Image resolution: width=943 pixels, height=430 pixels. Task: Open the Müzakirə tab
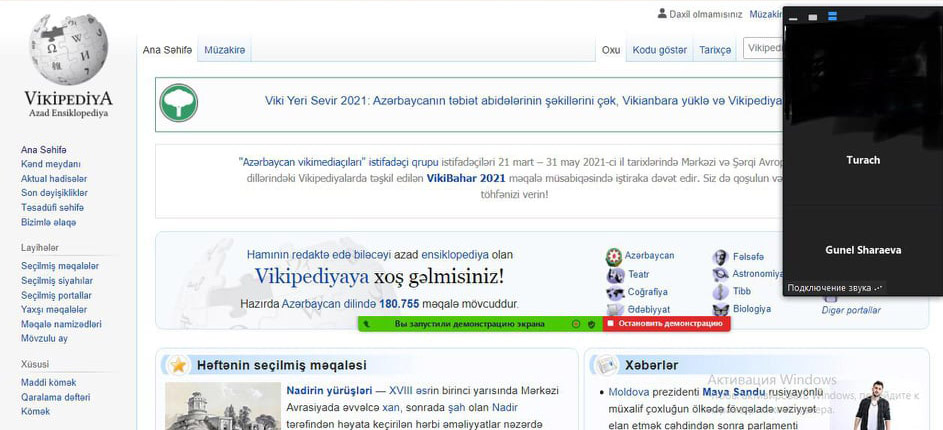click(x=224, y=51)
